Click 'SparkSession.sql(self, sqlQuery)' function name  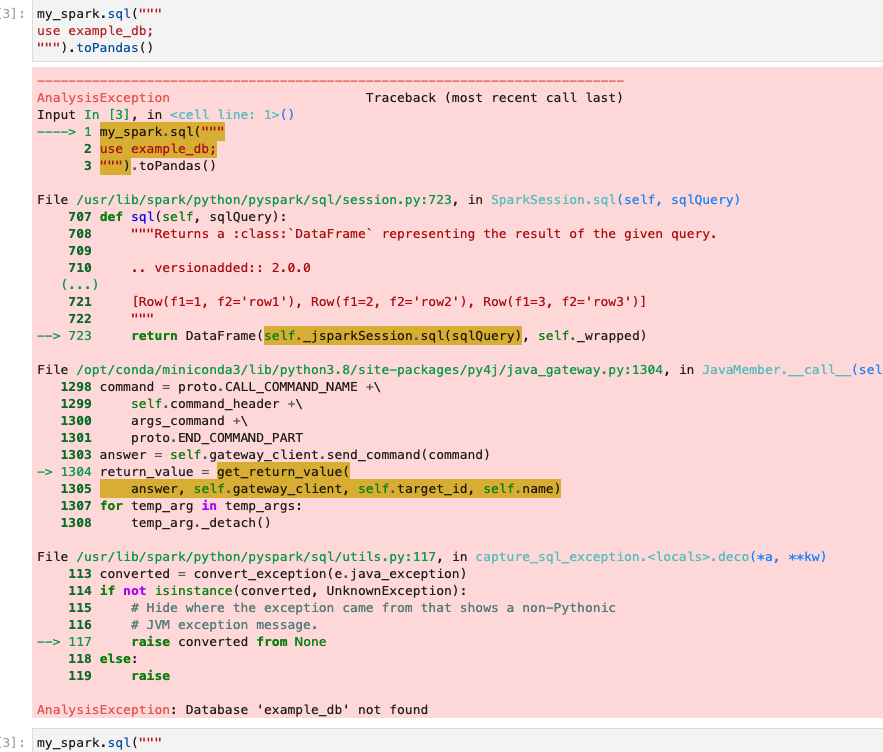coord(615,200)
